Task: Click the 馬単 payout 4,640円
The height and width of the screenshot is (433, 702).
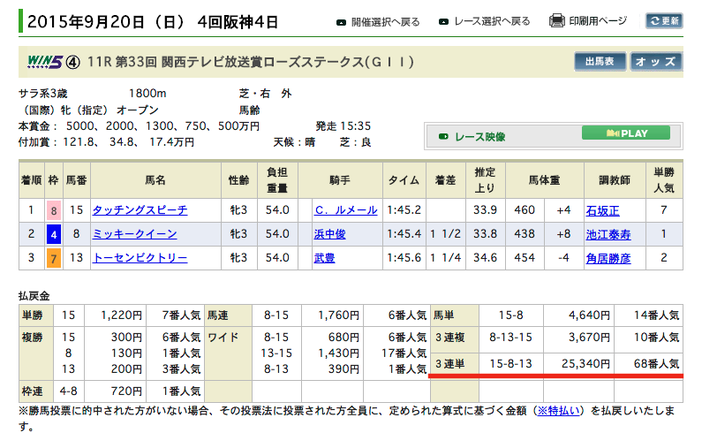Action: (x=589, y=315)
